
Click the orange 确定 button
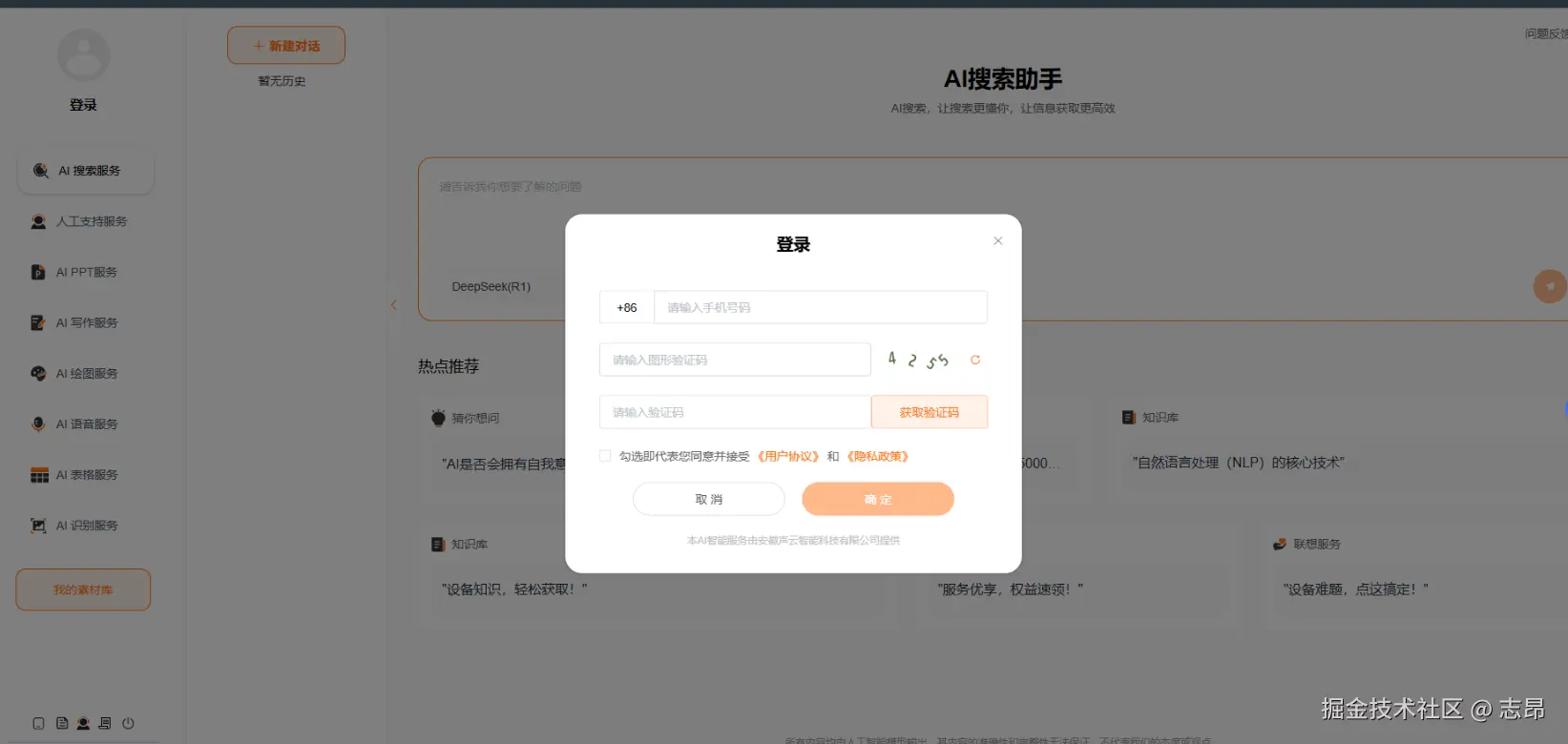tap(878, 499)
